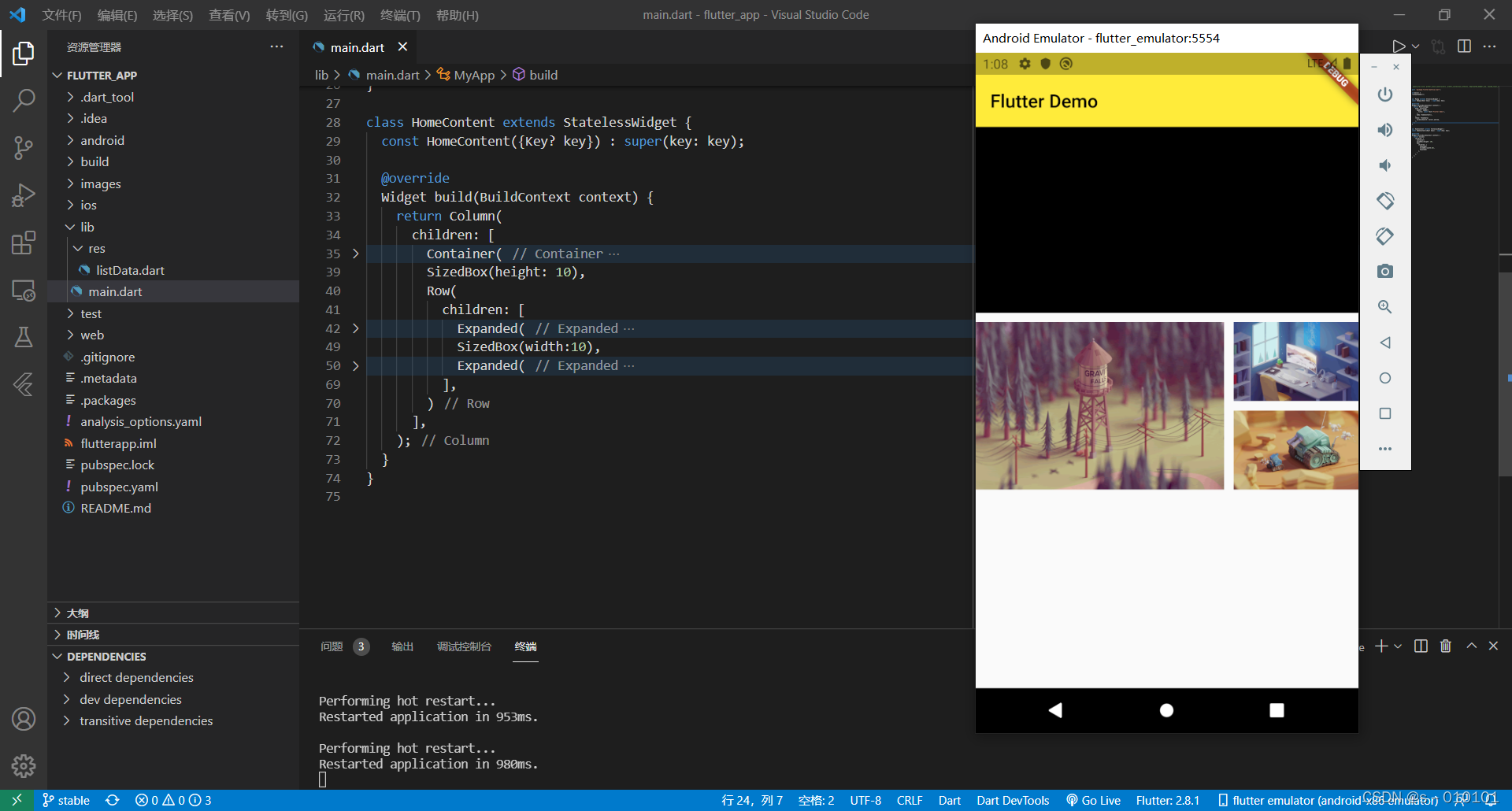This screenshot has width=1512, height=811.
Task: Click the stable branch in status bar
Action: [x=66, y=800]
